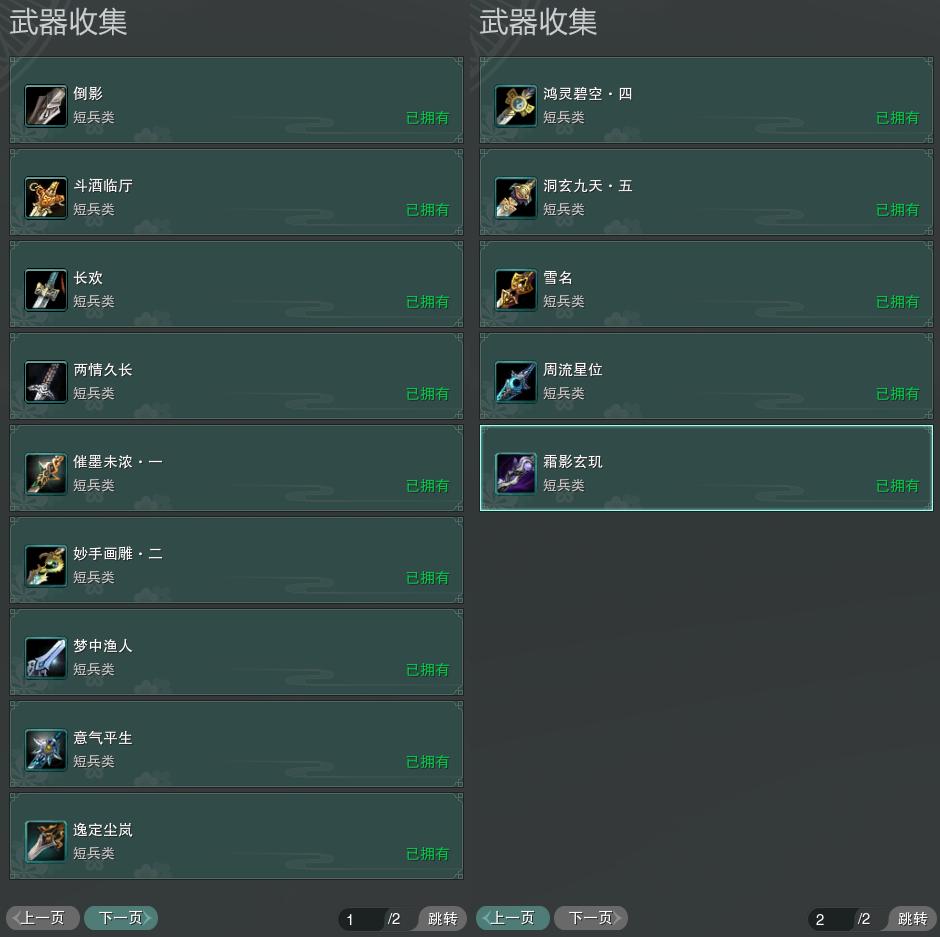This screenshot has height=937, width=940.
Task: Select the 妙手画雕·二 list row
Action: (236, 560)
